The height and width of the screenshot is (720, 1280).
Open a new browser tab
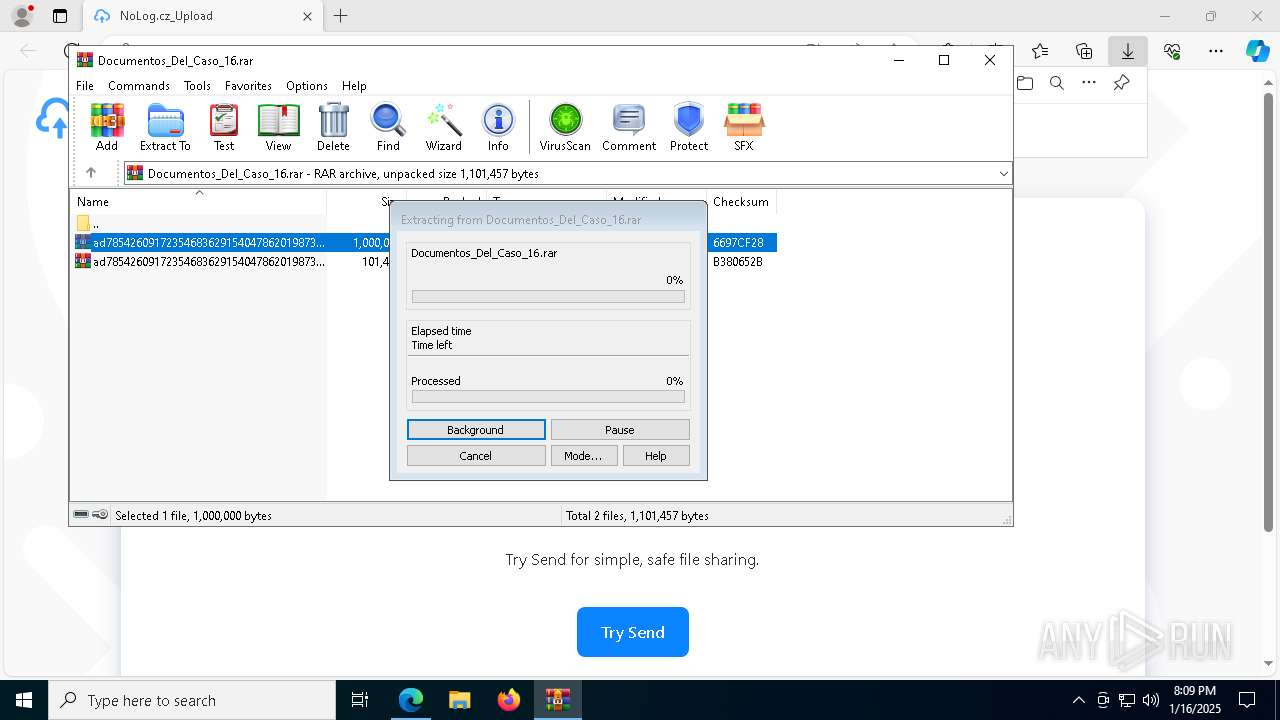(341, 16)
